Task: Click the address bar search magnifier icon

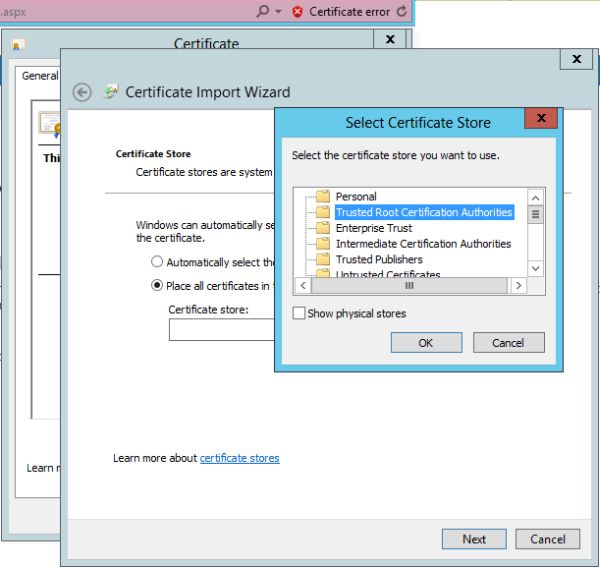Action: point(263,12)
